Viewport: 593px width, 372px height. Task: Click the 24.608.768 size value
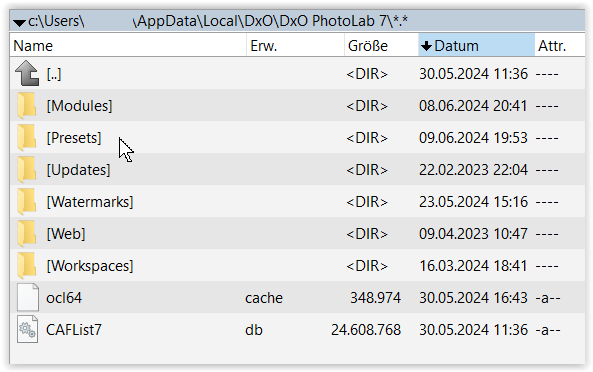click(x=366, y=330)
